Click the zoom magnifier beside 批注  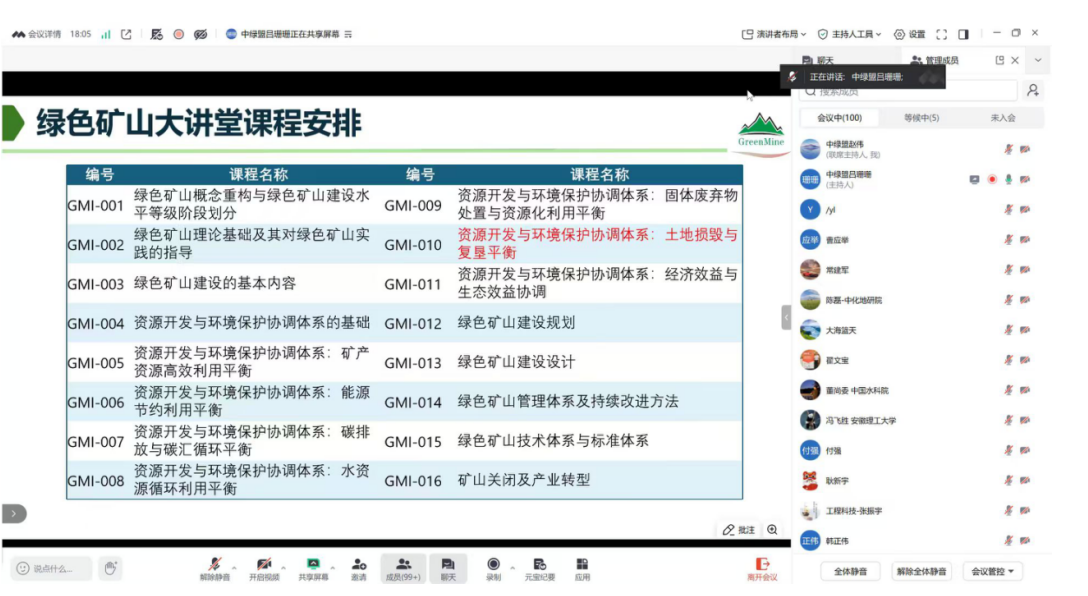(772, 530)
